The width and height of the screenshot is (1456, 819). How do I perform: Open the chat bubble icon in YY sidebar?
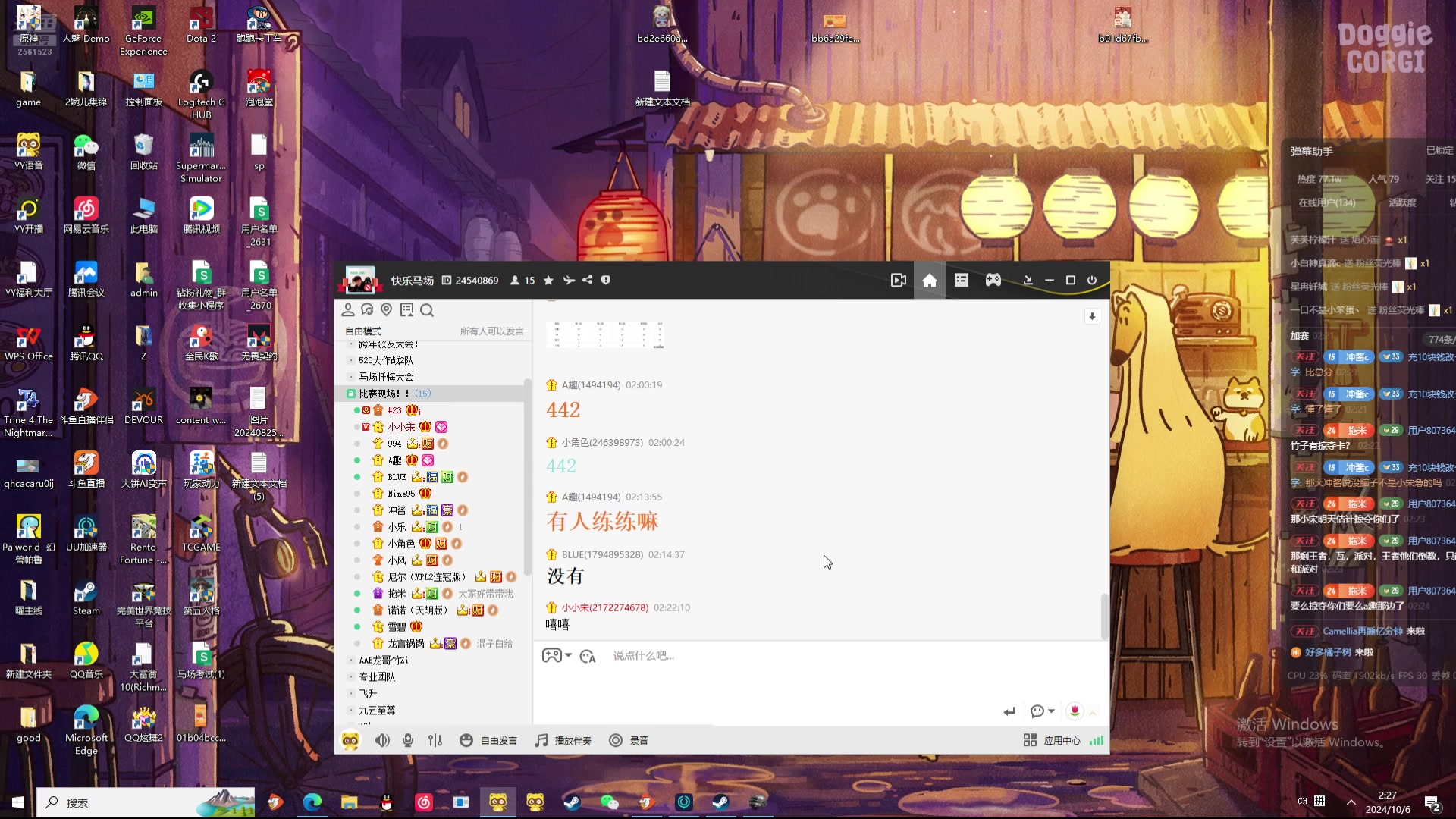click(367, 310)
